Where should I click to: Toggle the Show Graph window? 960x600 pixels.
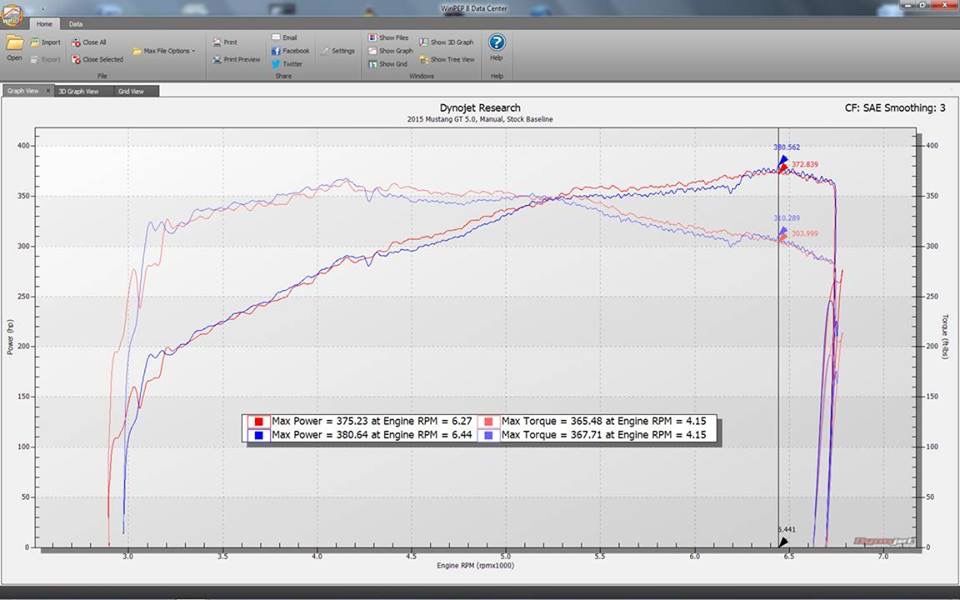tap(391, 51)
